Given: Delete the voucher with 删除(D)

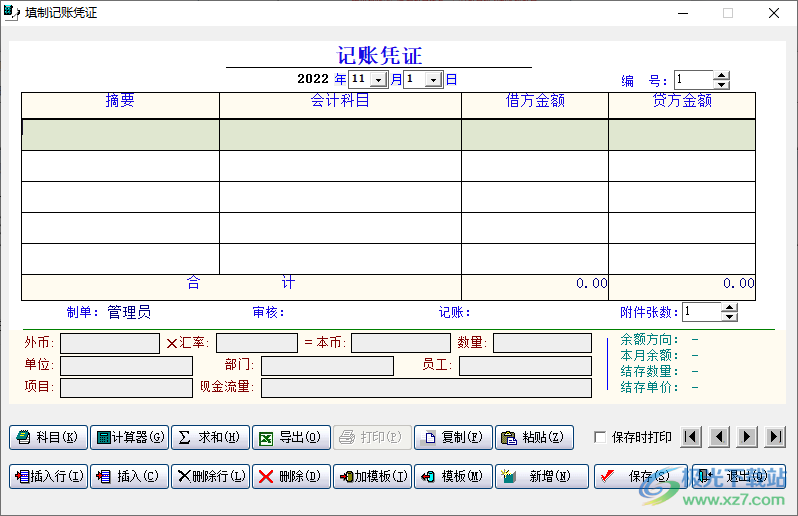Looking at the screenshot, I should (291, 476).
